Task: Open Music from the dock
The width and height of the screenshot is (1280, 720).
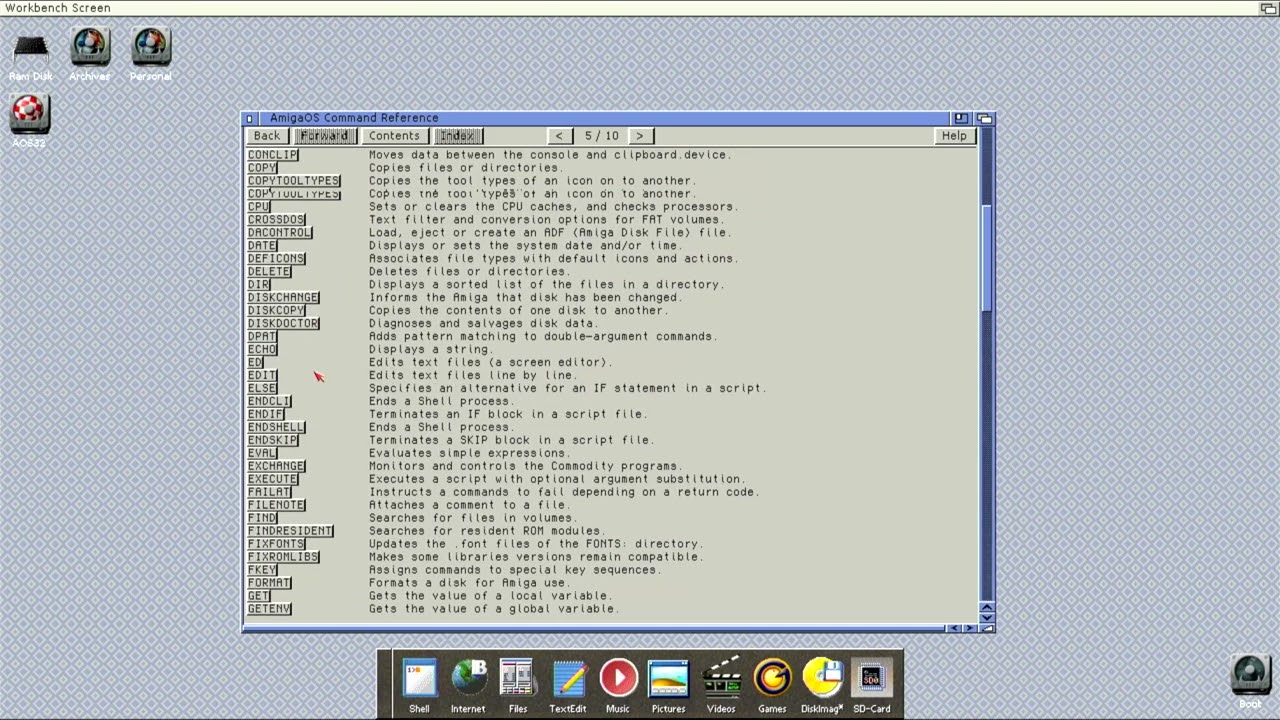Action: point(618,687)
